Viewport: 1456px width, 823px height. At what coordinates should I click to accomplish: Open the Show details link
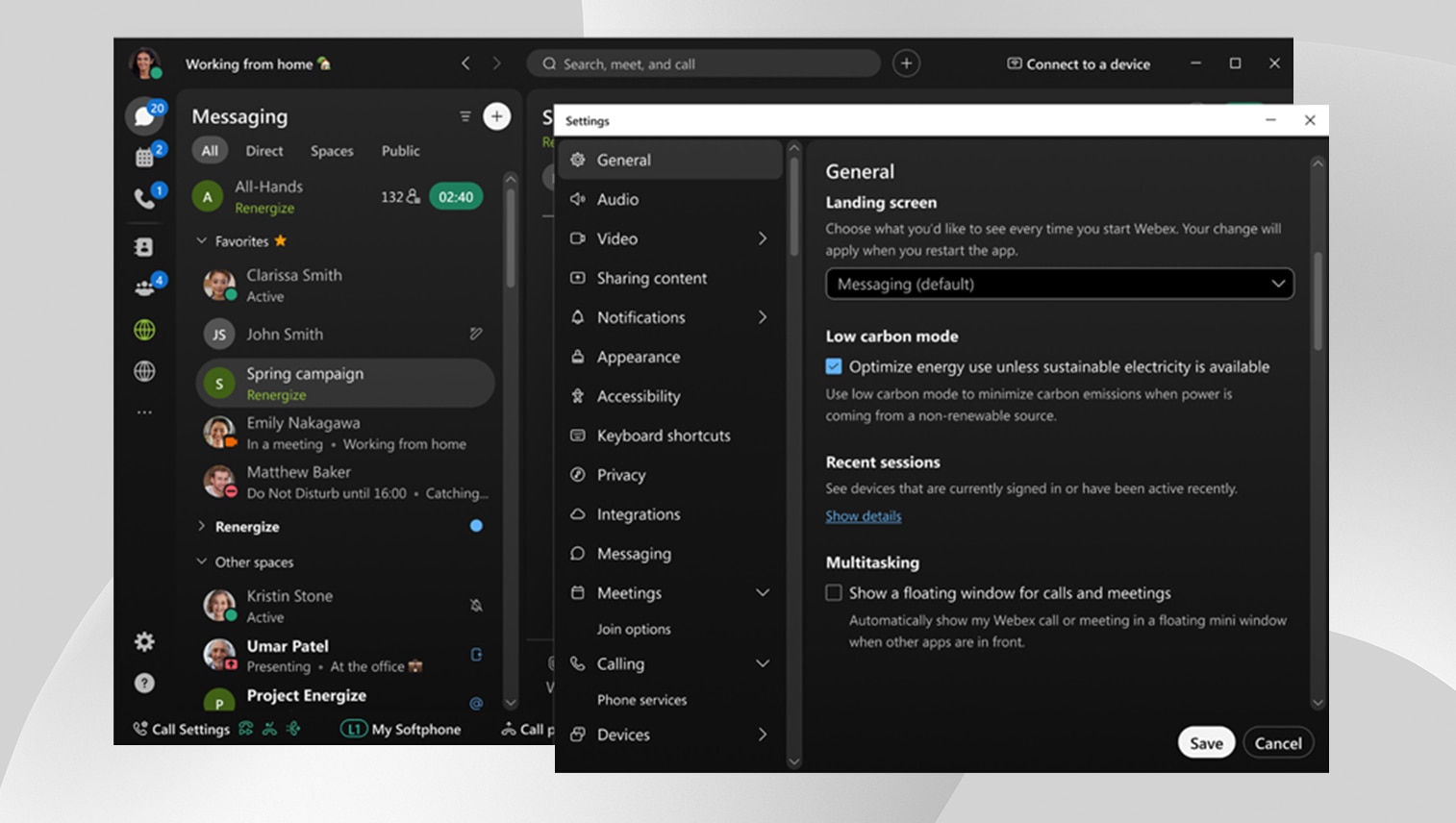(864, 516)
